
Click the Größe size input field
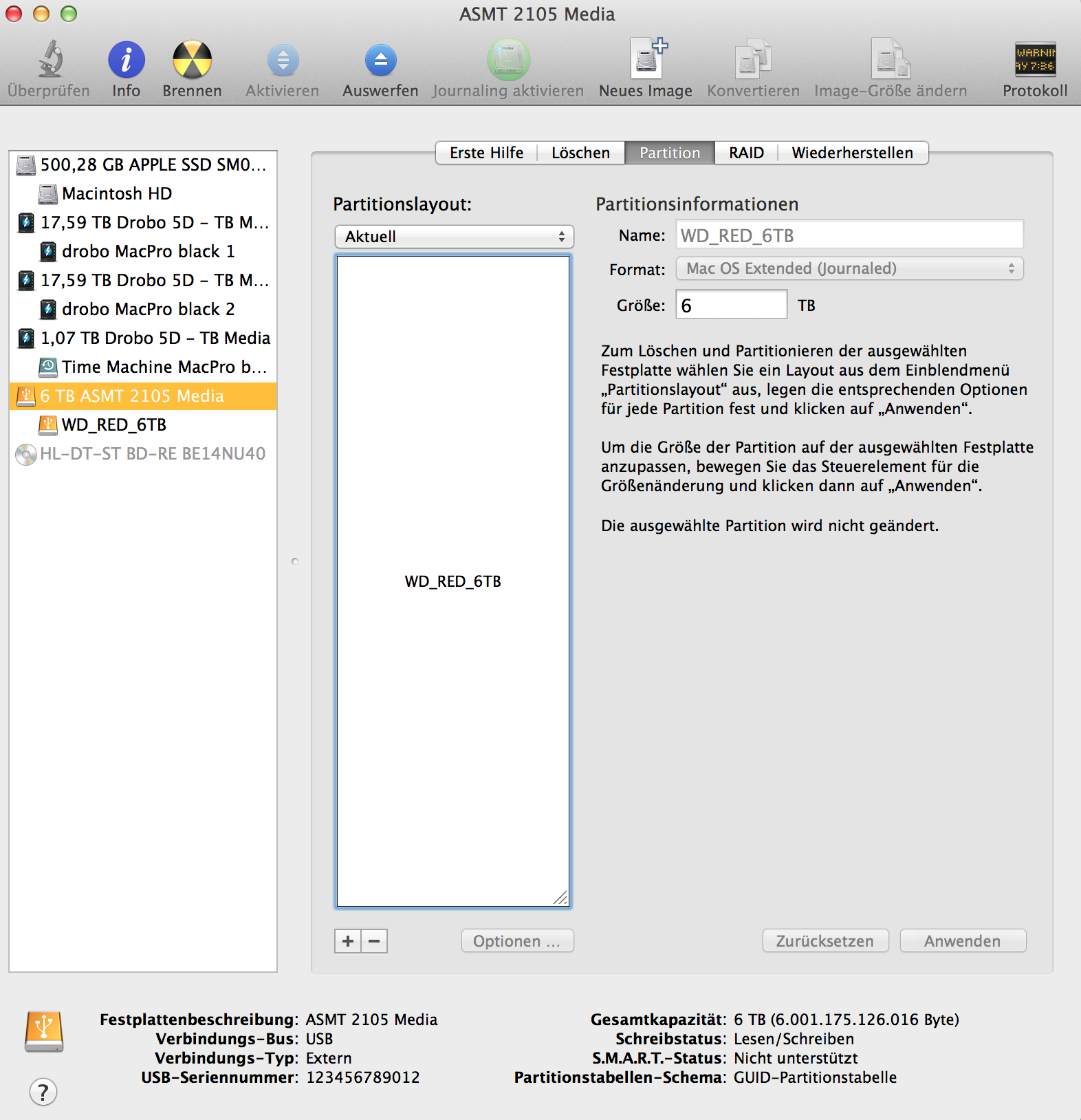click(732, 305)
